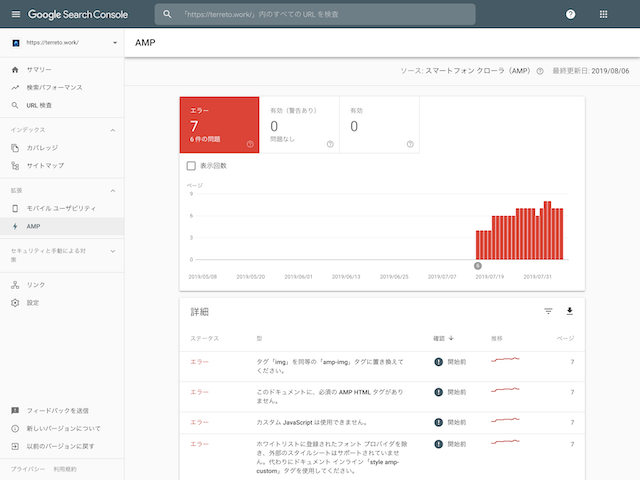Viewport: 640px width, 480px height.
Task: Collapse the インデックス section
Action: click(113, 130)
